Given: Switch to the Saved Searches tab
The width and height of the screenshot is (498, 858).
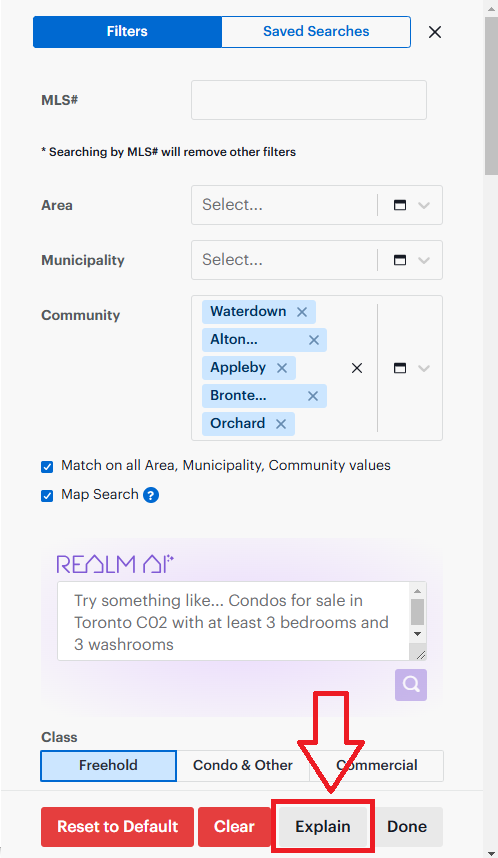Looking at the screenshot, I should tap(316, 32).
